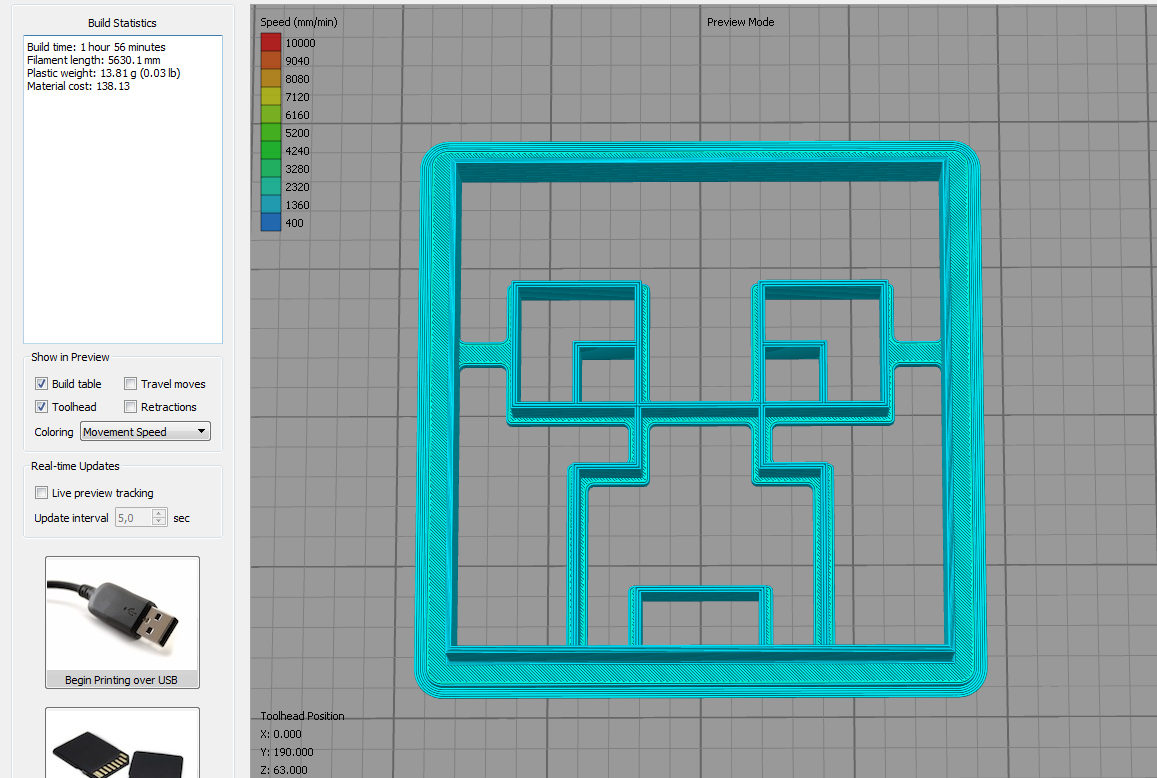Screen dimensions: 1157x778
Task: Enable the Build table checkbox
Action: (41, 384)
